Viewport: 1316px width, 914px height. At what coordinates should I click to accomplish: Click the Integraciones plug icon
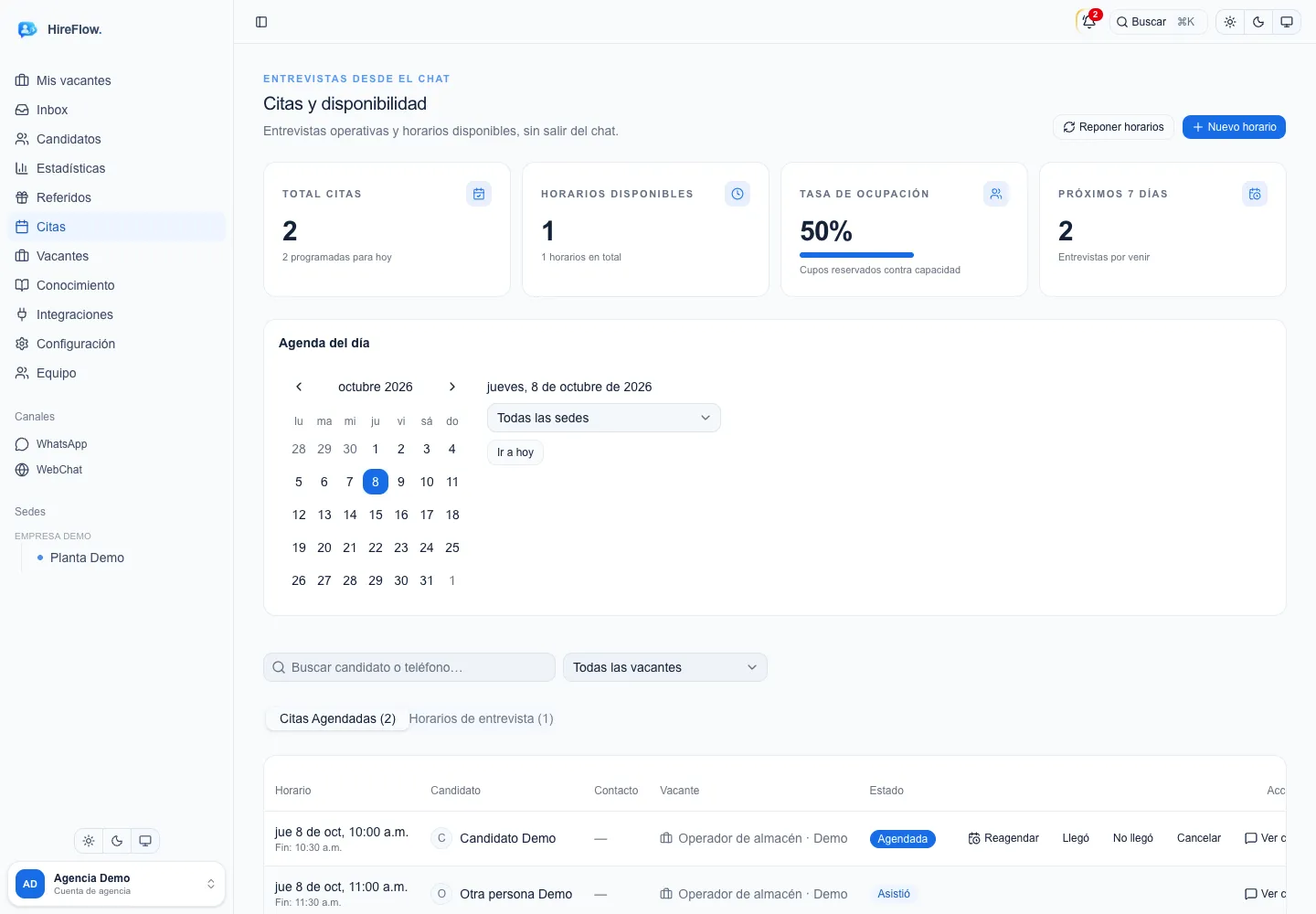point(22,314)
